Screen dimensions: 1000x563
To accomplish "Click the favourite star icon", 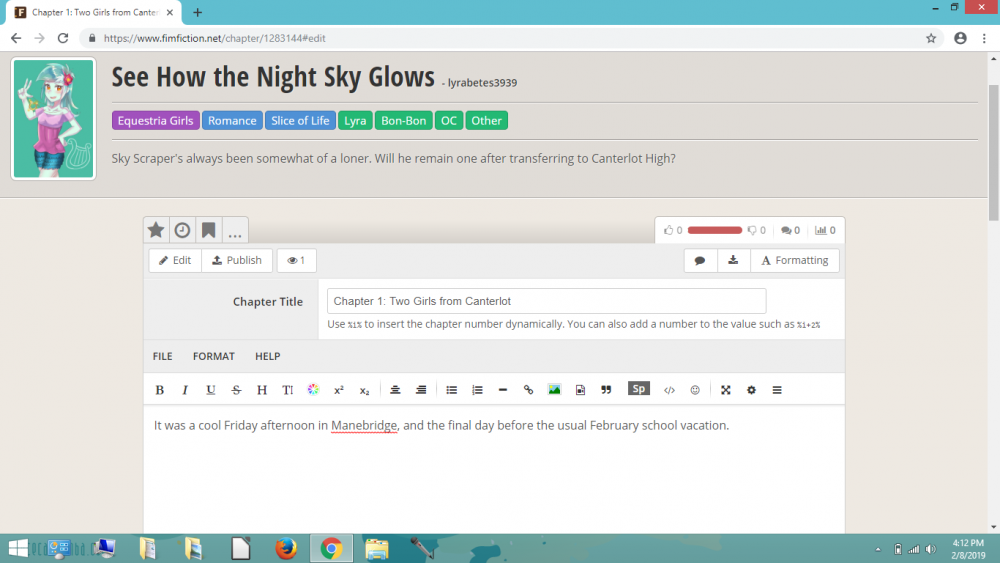I will [x=156, y=230].
